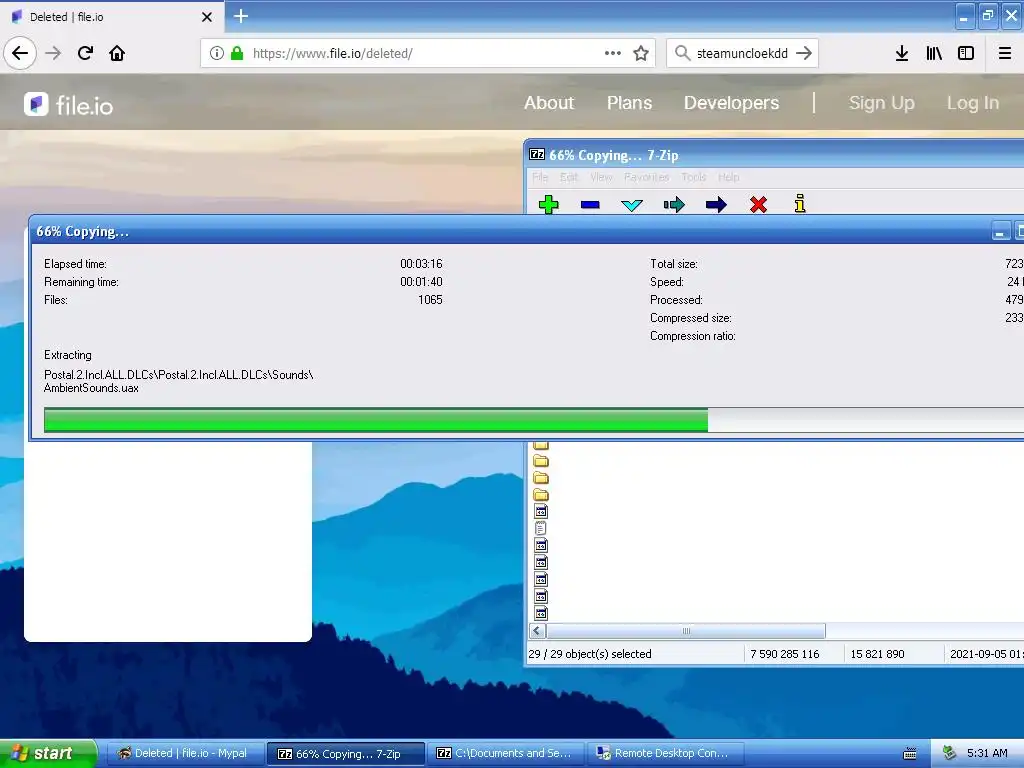Open the browser Library icon
This screenshot has width=1024, height=768.
[x=934, y=53]
